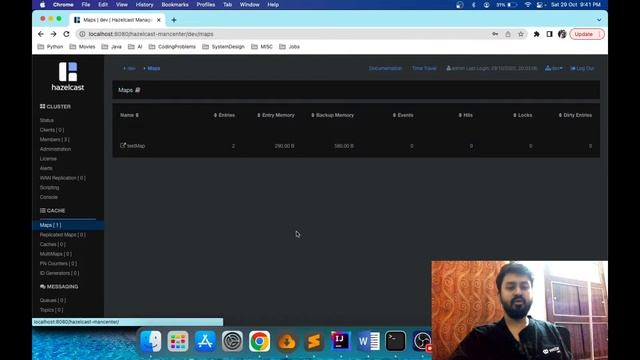The height and width of the screenshot is (360, 640).
Task: Sort table by Entry Memory column
Action: [276, 115]
